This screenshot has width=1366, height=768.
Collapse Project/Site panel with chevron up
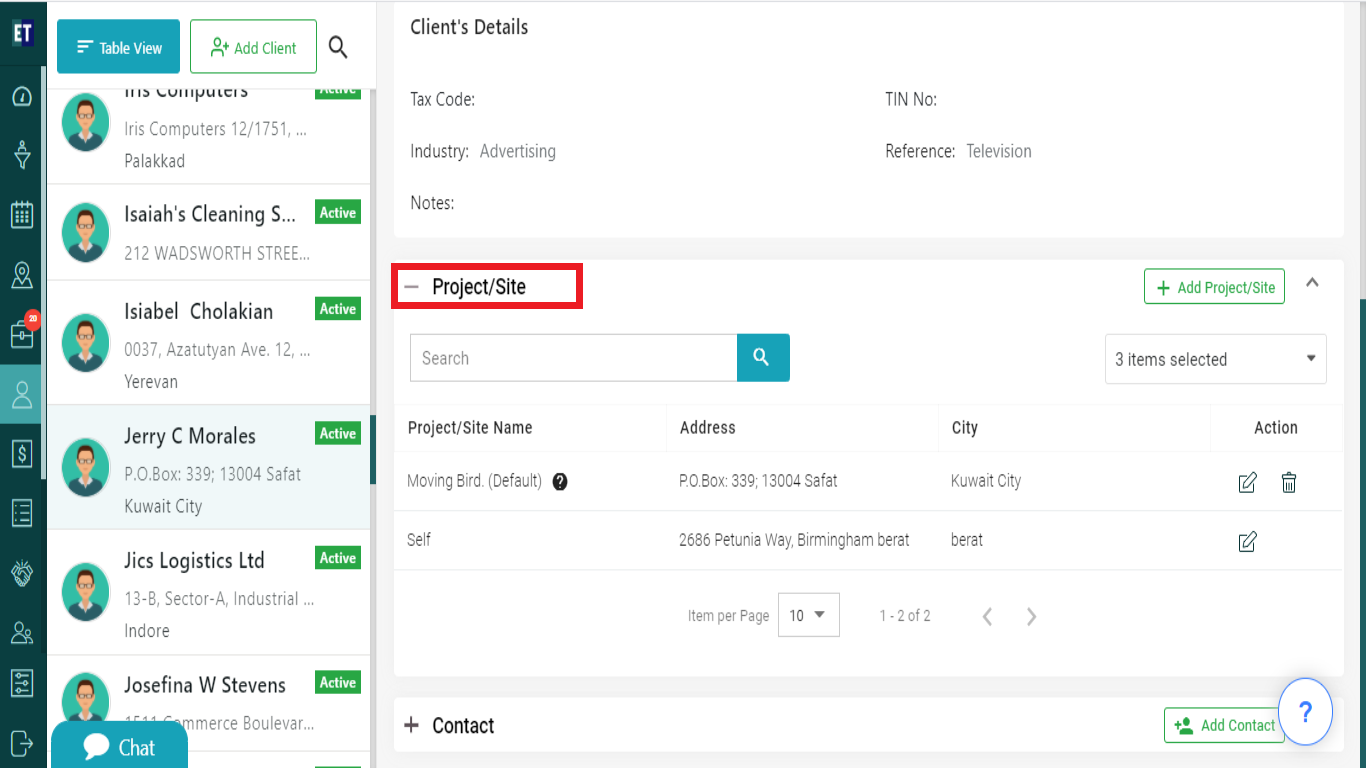point(1313,284)
